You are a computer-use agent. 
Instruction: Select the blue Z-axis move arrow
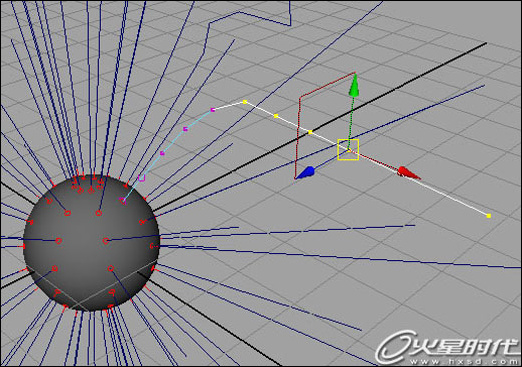(x=306, y=172)
